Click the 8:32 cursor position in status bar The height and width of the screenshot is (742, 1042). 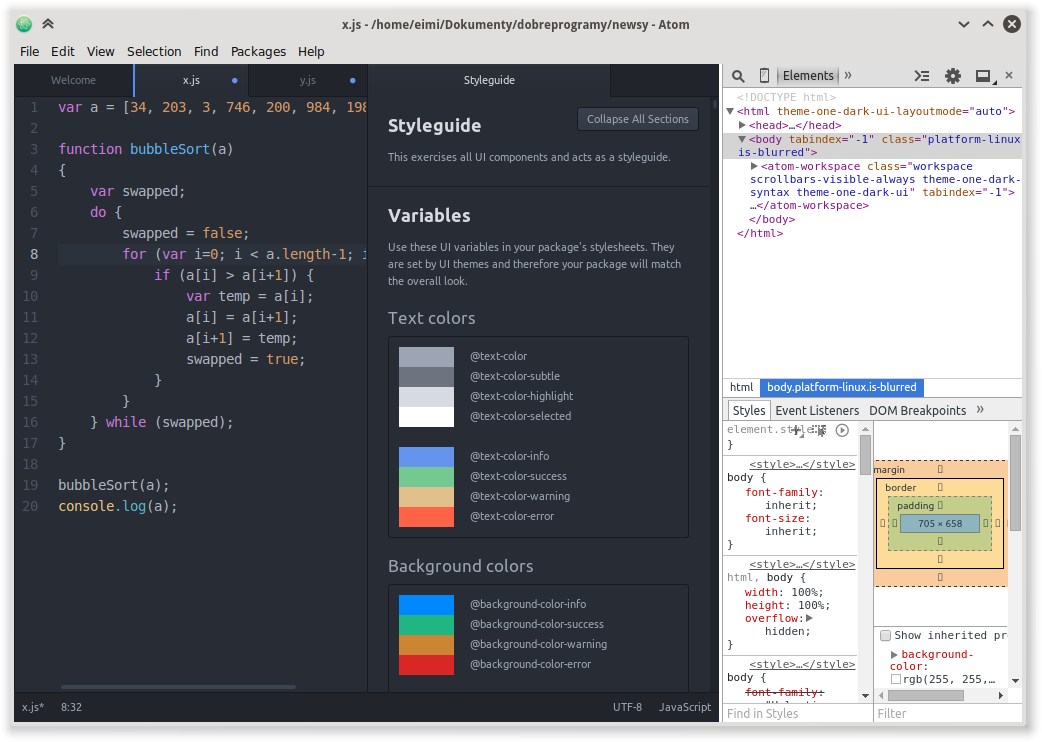[x=71, y=707]
